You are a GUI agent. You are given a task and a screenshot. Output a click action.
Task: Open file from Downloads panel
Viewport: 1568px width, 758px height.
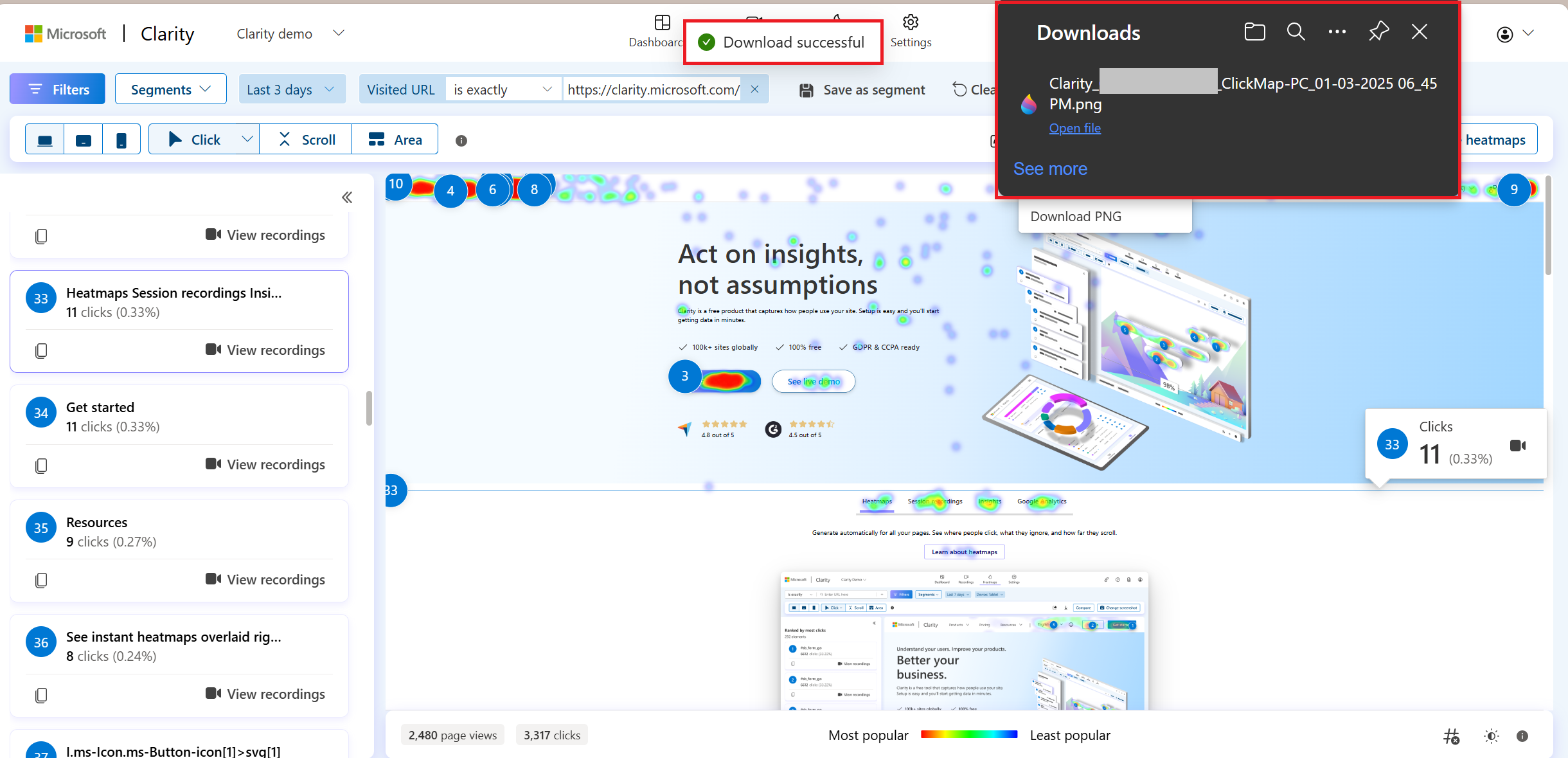coord(1075,128)
